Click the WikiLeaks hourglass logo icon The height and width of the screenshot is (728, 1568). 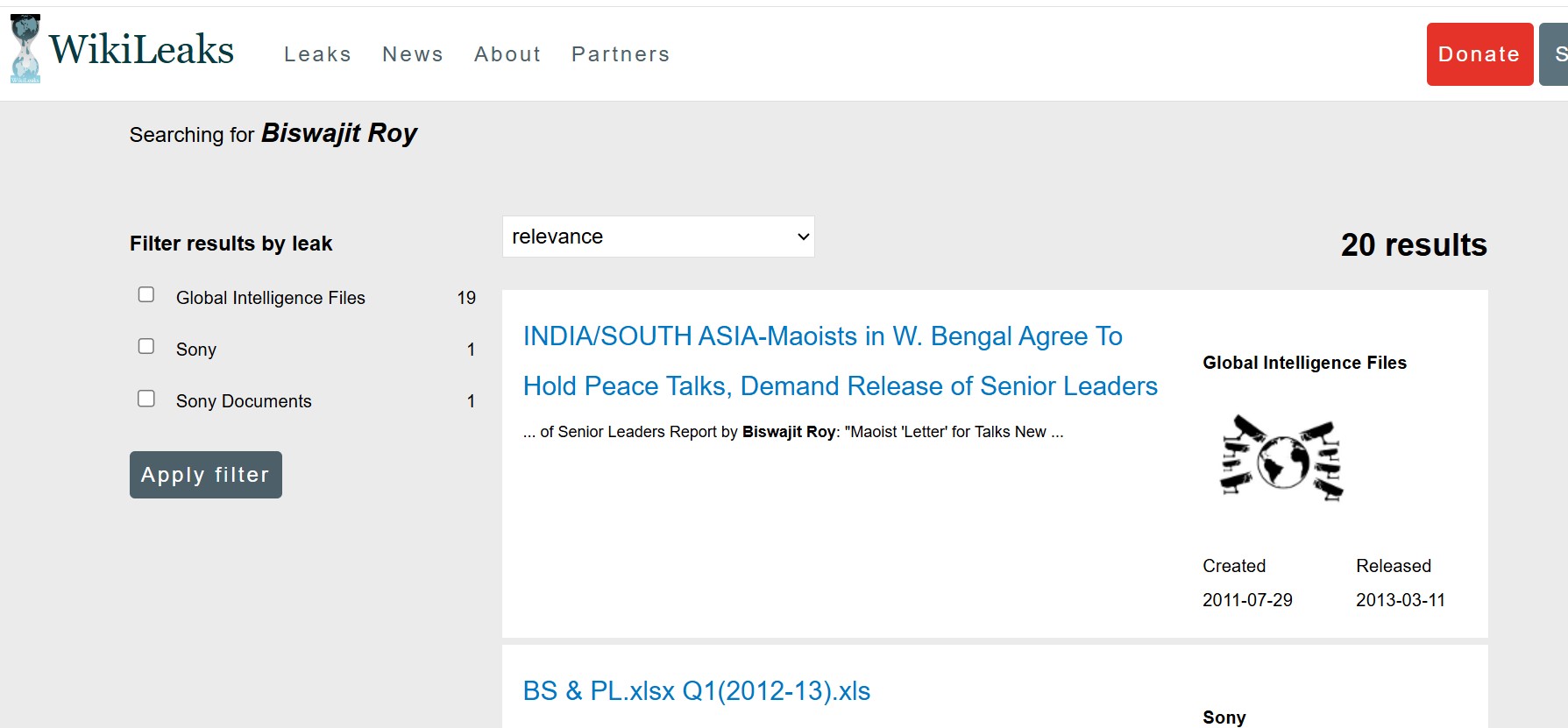coord(25,49)
